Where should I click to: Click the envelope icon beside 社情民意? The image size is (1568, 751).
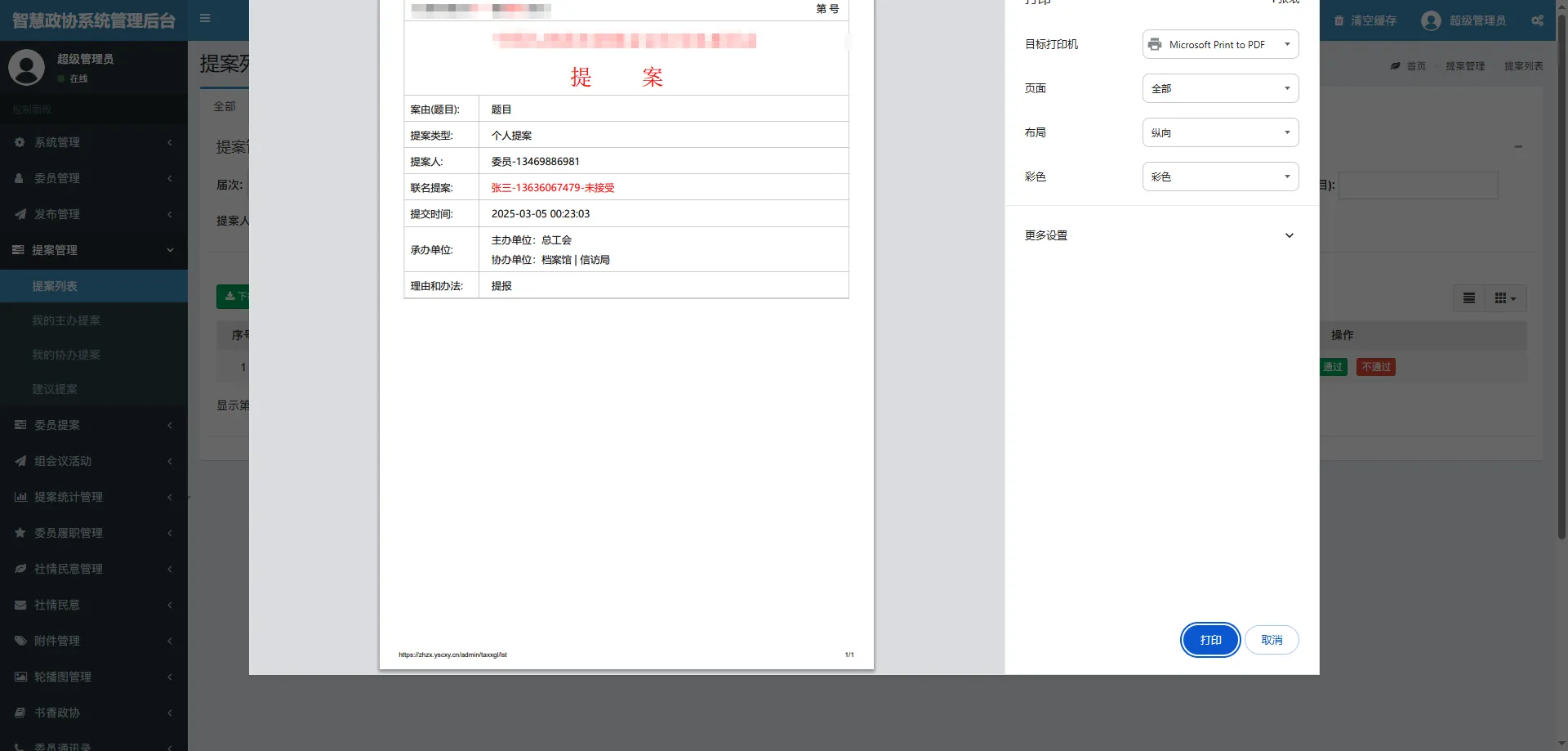pyautogui.click(x=20, y=605)
